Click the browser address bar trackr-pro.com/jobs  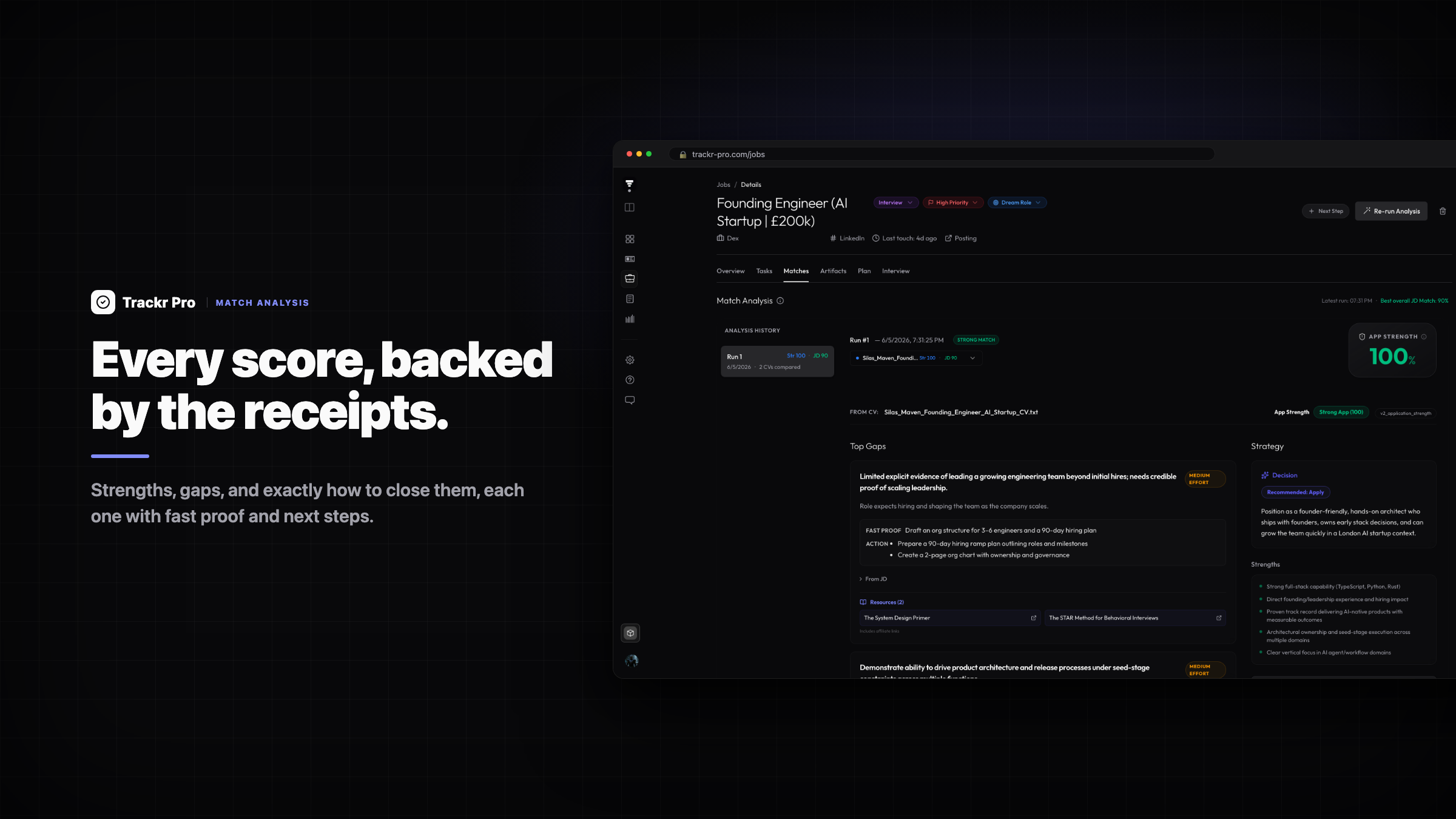942,155
